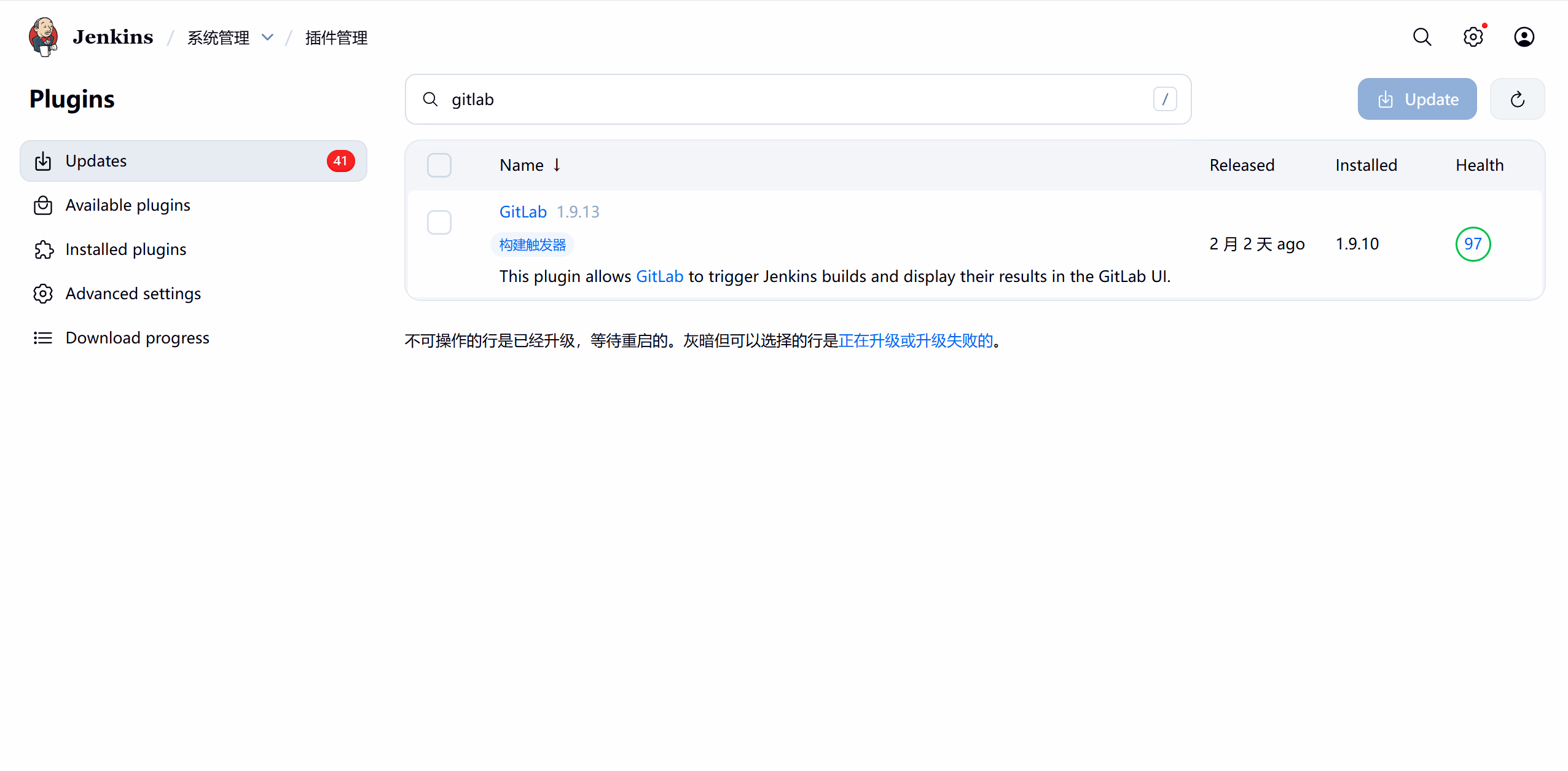This screenshot has height=771, width=1568.
Task: Open Advanced settings section
Action: pos(133,294)
